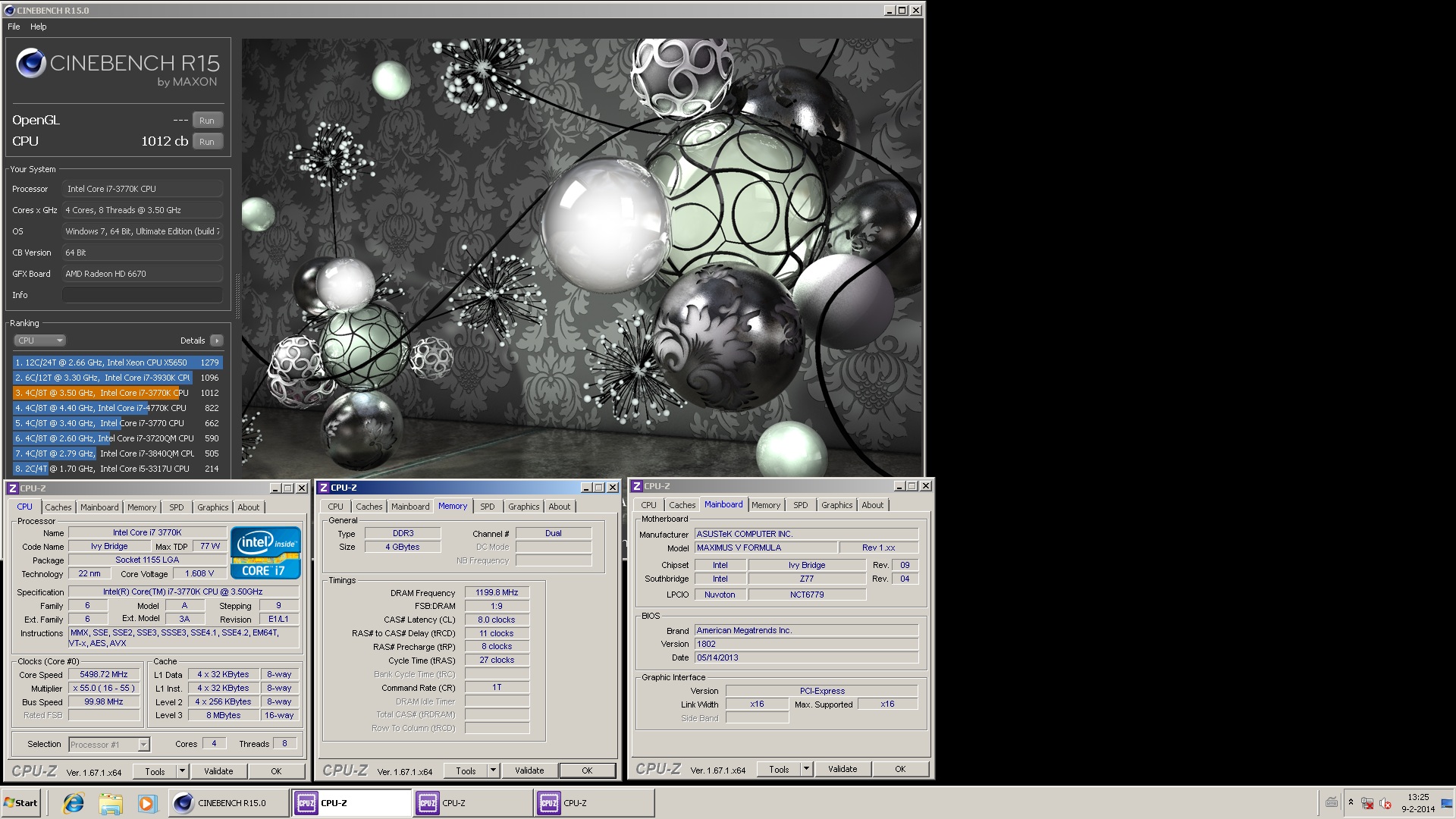Image resolution: width=1456 pixels, height=819 pixels.
Task: Click CPU-Z icon in right window title bar
Action: tap(637, 486)
